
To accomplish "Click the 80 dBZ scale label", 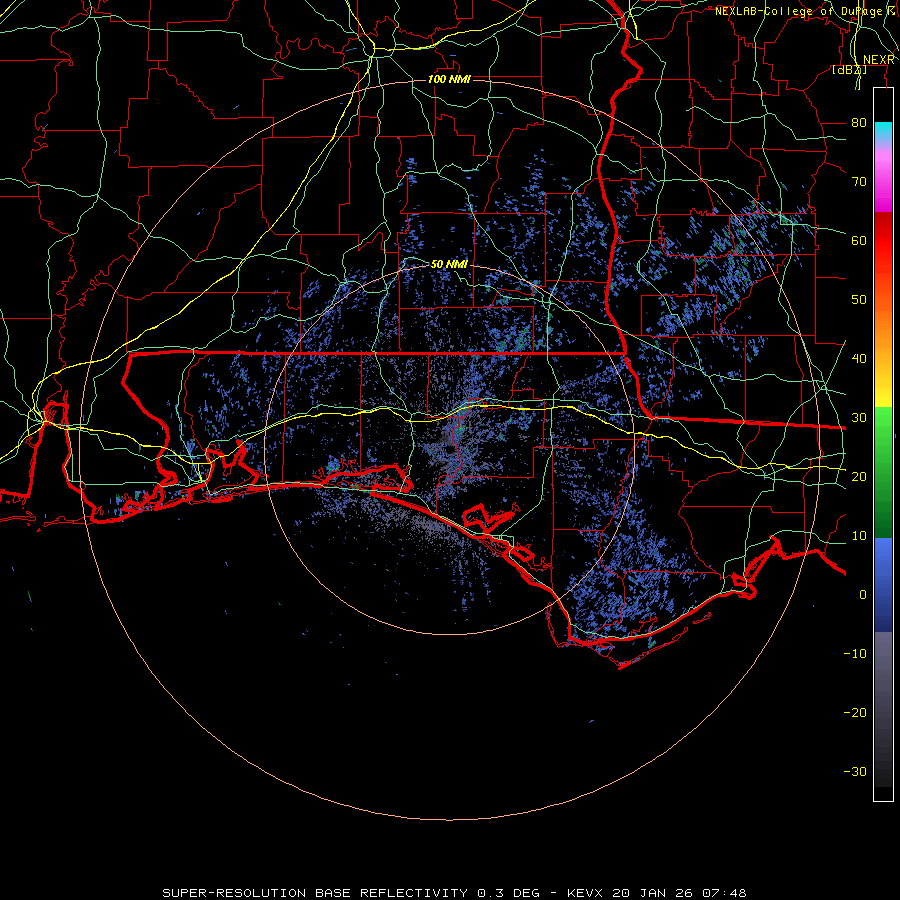I will pyautogui.click(x=859, y=123).
